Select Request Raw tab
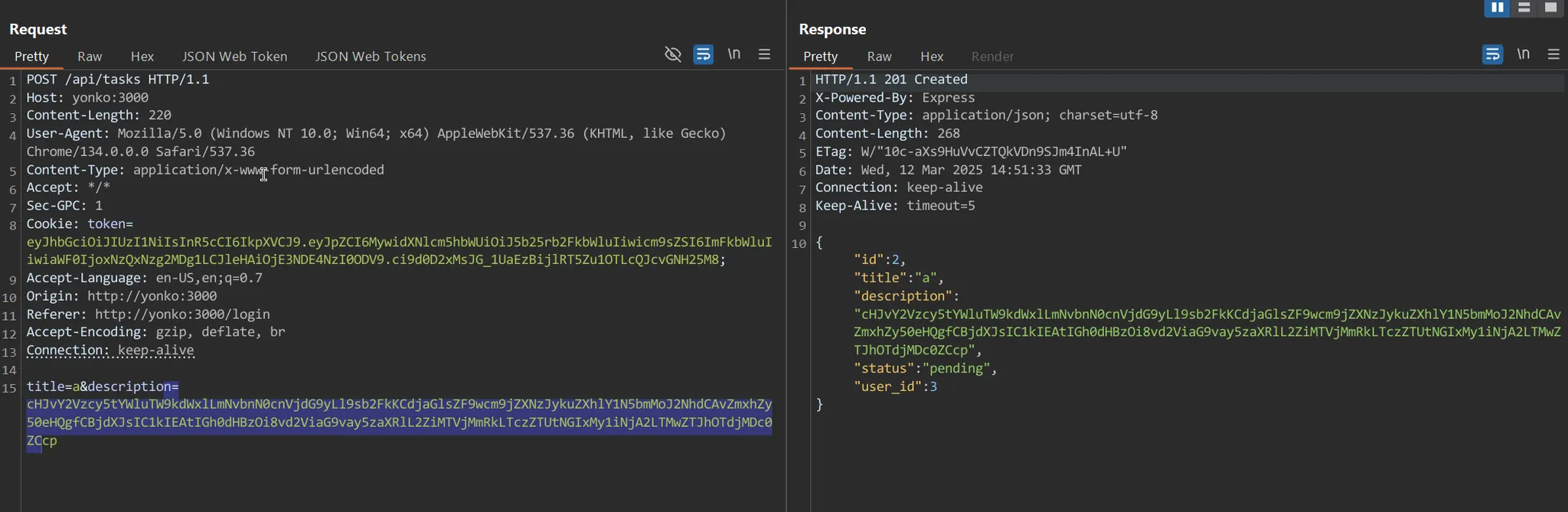The image size is (1568, 512). [90, 57]
